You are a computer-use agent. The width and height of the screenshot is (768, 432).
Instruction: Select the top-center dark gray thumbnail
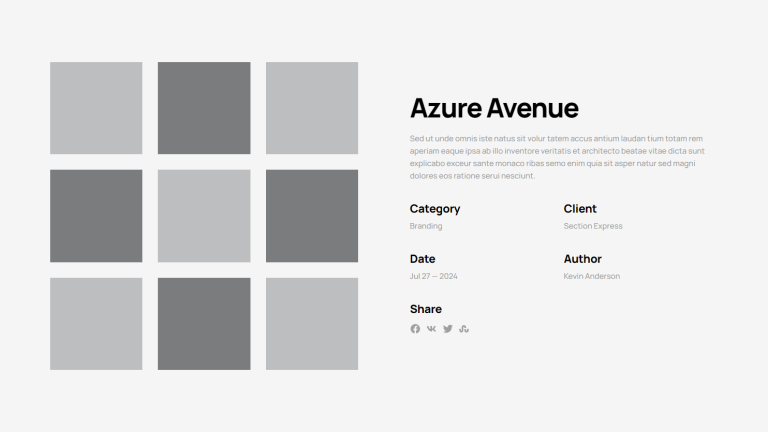(x=204, y=108)
